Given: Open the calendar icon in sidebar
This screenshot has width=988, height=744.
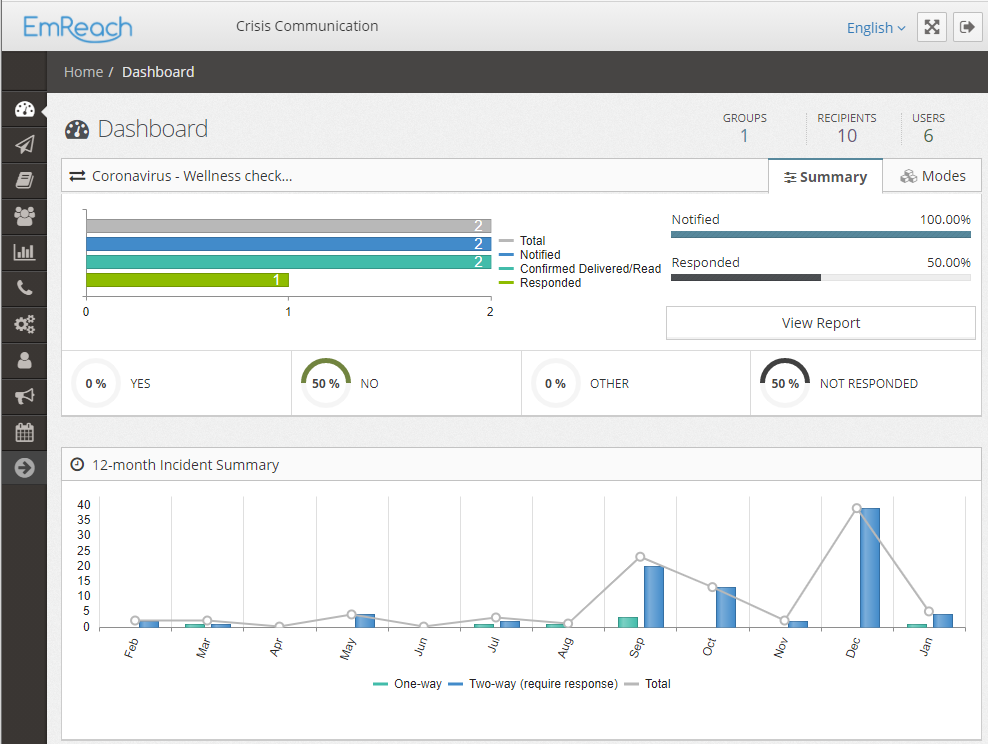Looking at the screenshot, I should pyautogui.click(x=24, y=432).
